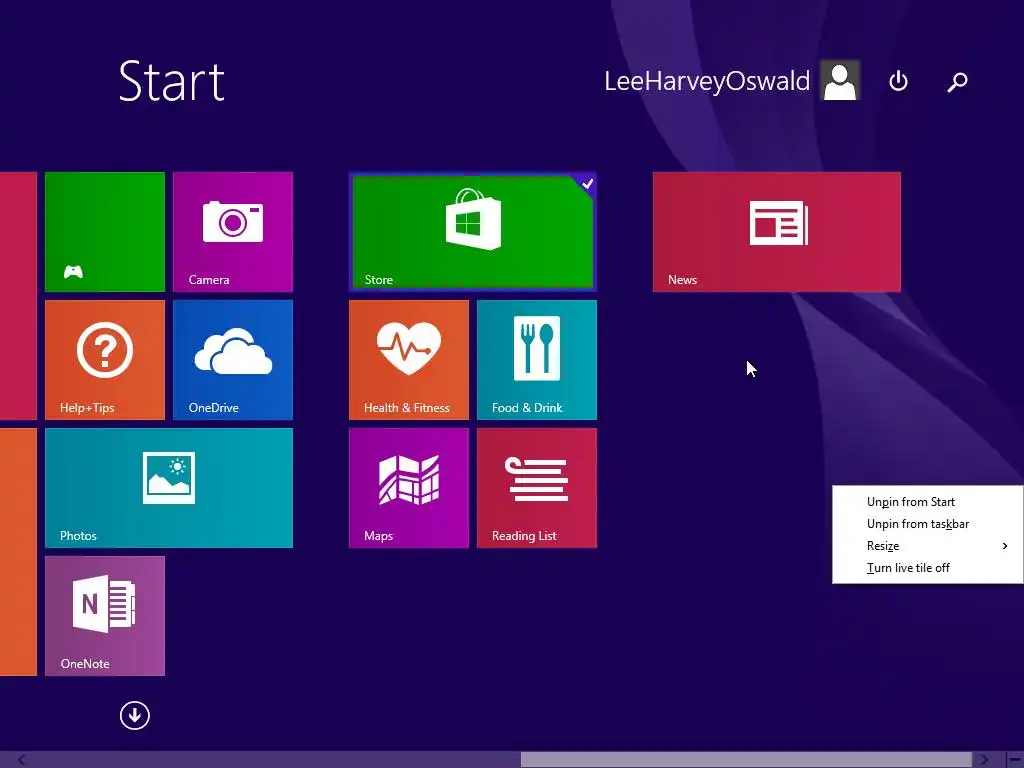Open the Help+Tips tile
The height and width of the screenshot is (768, 1024).
[x=104, y=360]
